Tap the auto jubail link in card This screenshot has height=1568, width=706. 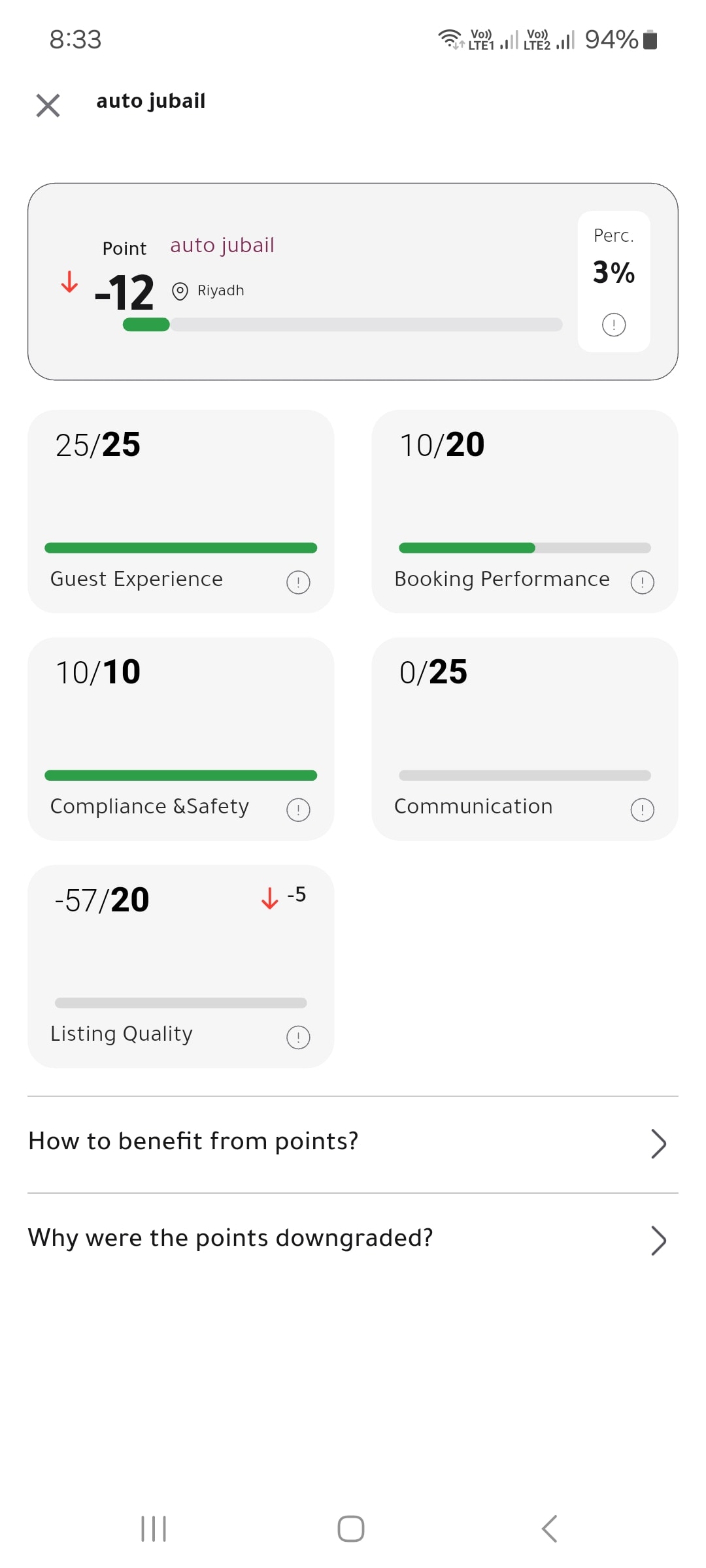click(x=222, y=245)
